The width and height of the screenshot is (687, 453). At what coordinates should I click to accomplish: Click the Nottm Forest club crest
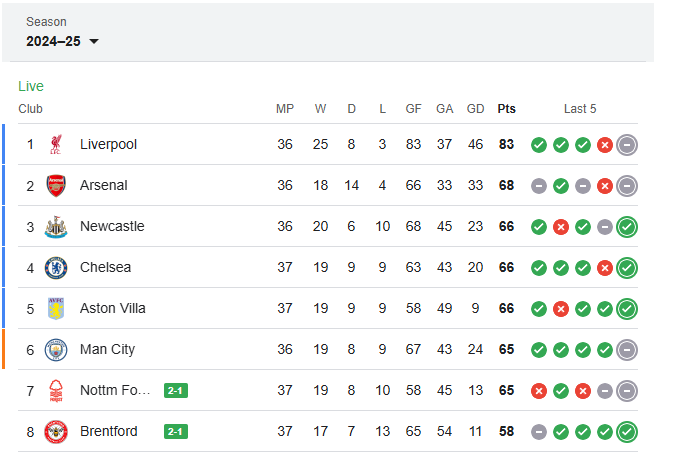pyautogui.click(x=56, y=391)
